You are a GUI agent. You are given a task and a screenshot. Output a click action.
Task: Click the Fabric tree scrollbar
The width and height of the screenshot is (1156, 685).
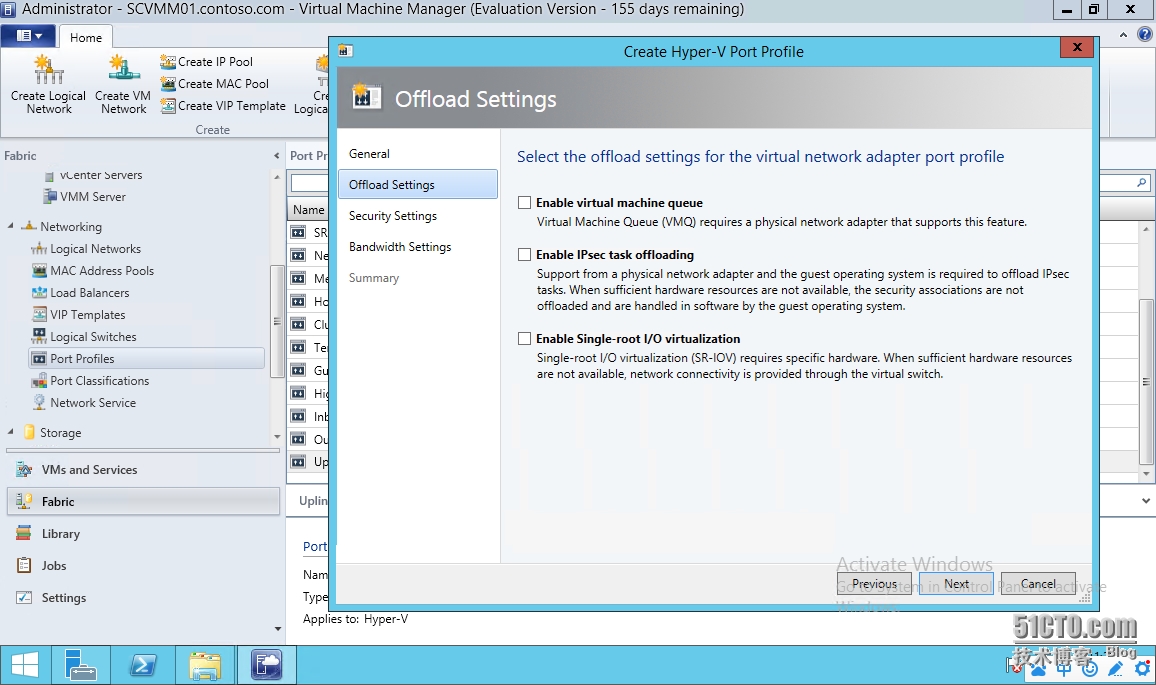coord(276,321)
